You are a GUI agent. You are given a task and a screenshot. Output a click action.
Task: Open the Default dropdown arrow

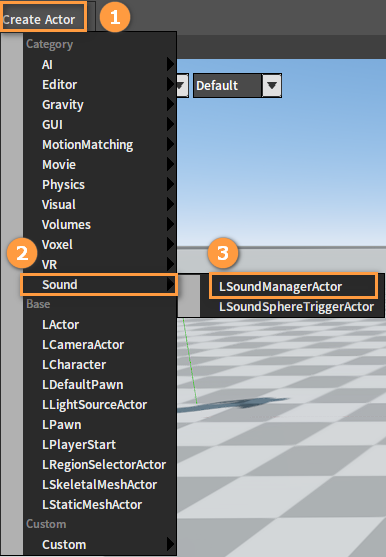point(272,85)
